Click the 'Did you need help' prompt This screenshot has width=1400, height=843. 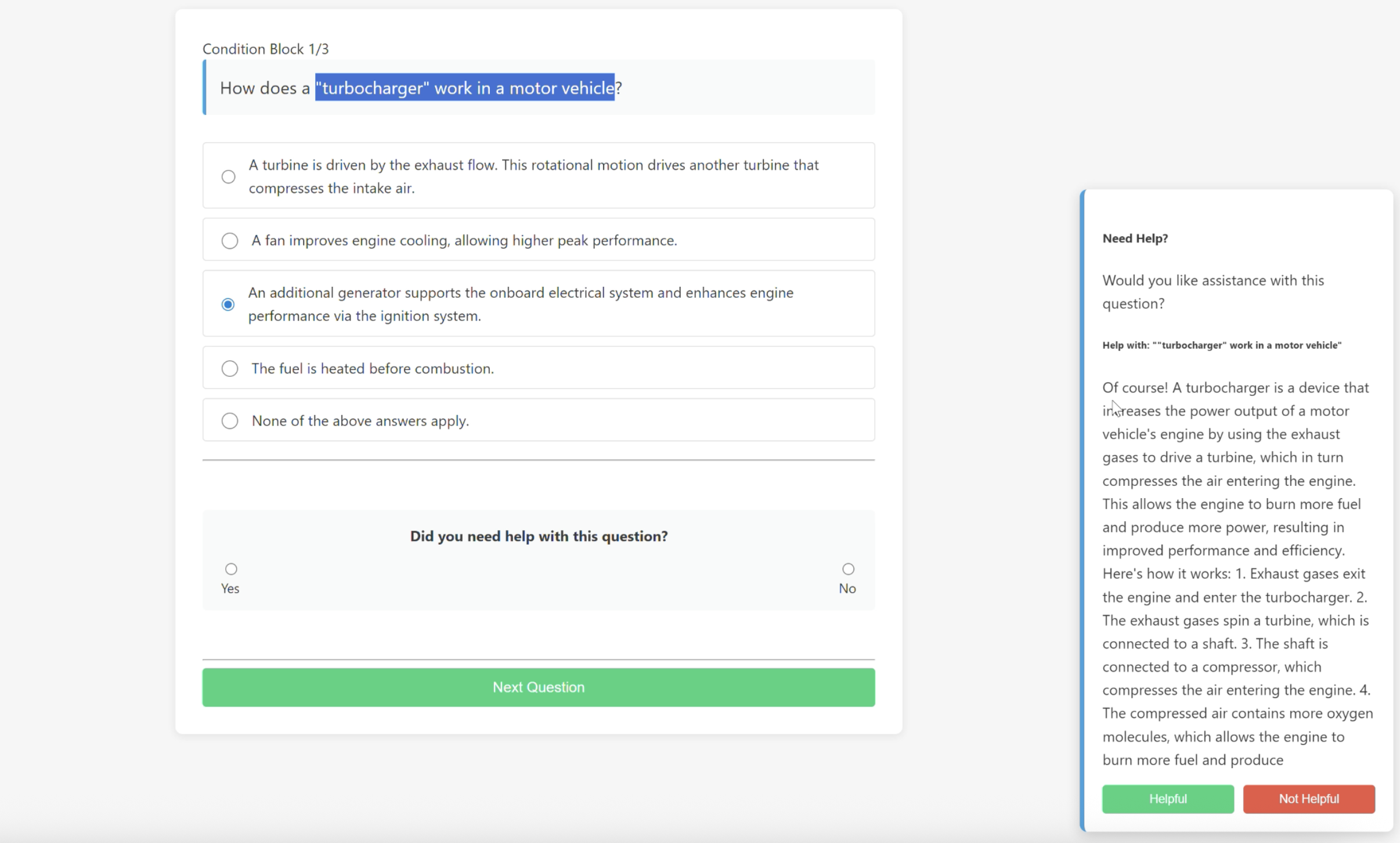coord(538,536)
